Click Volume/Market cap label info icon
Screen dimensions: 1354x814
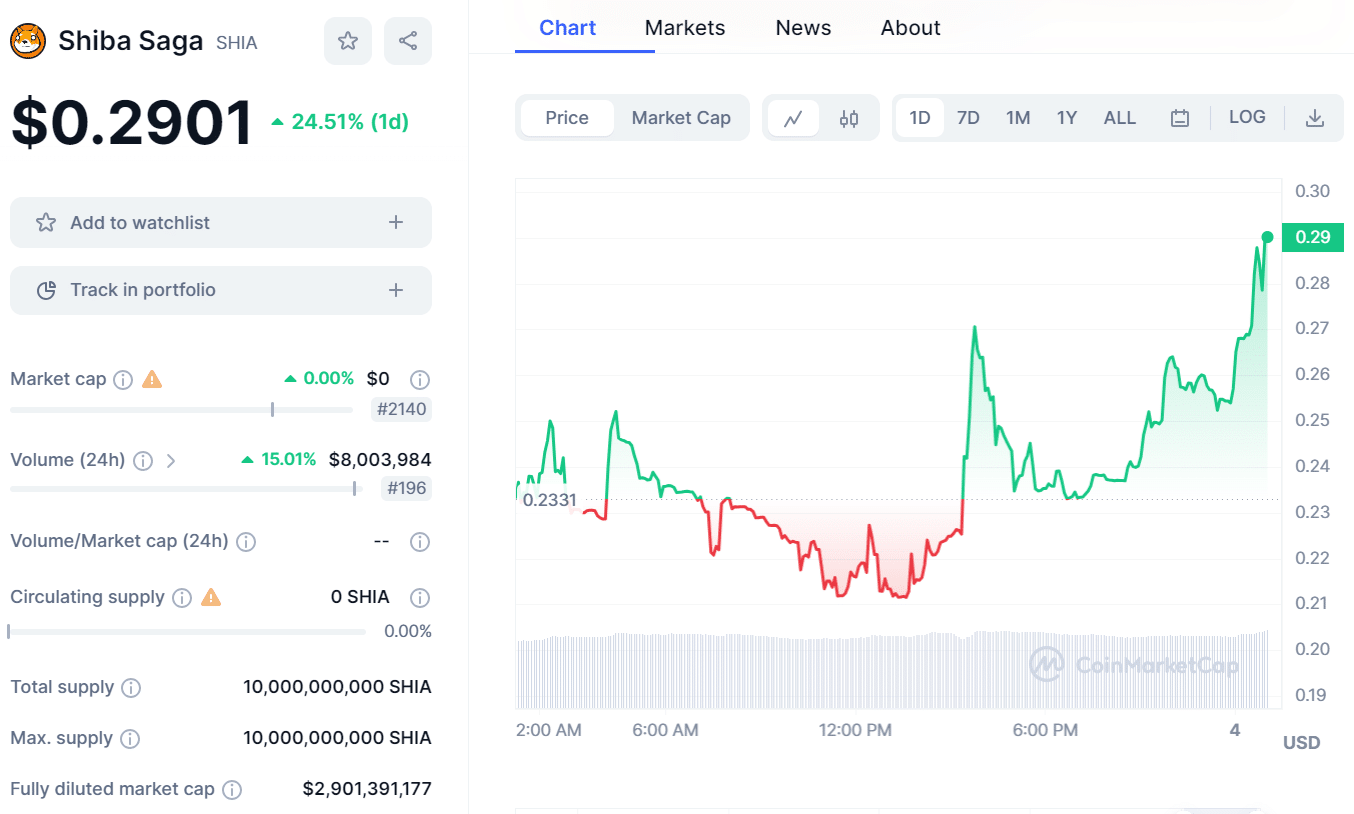246,542
